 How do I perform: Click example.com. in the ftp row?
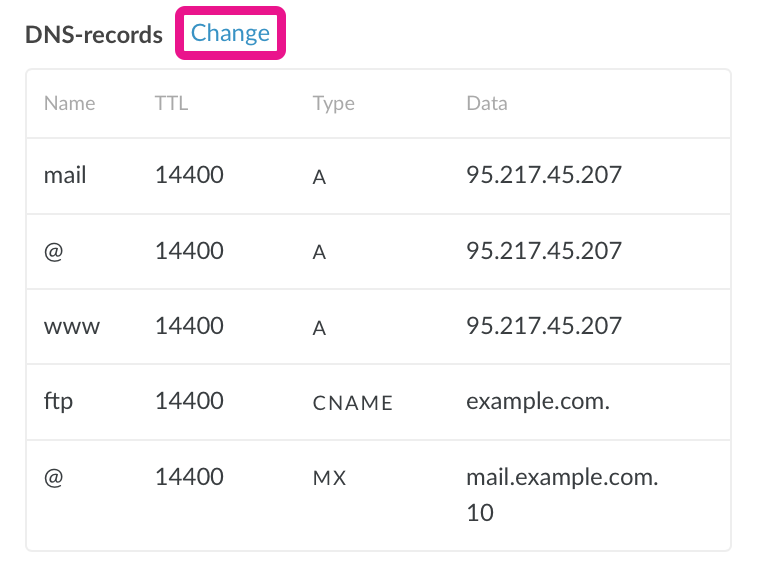tap(537, 401)
